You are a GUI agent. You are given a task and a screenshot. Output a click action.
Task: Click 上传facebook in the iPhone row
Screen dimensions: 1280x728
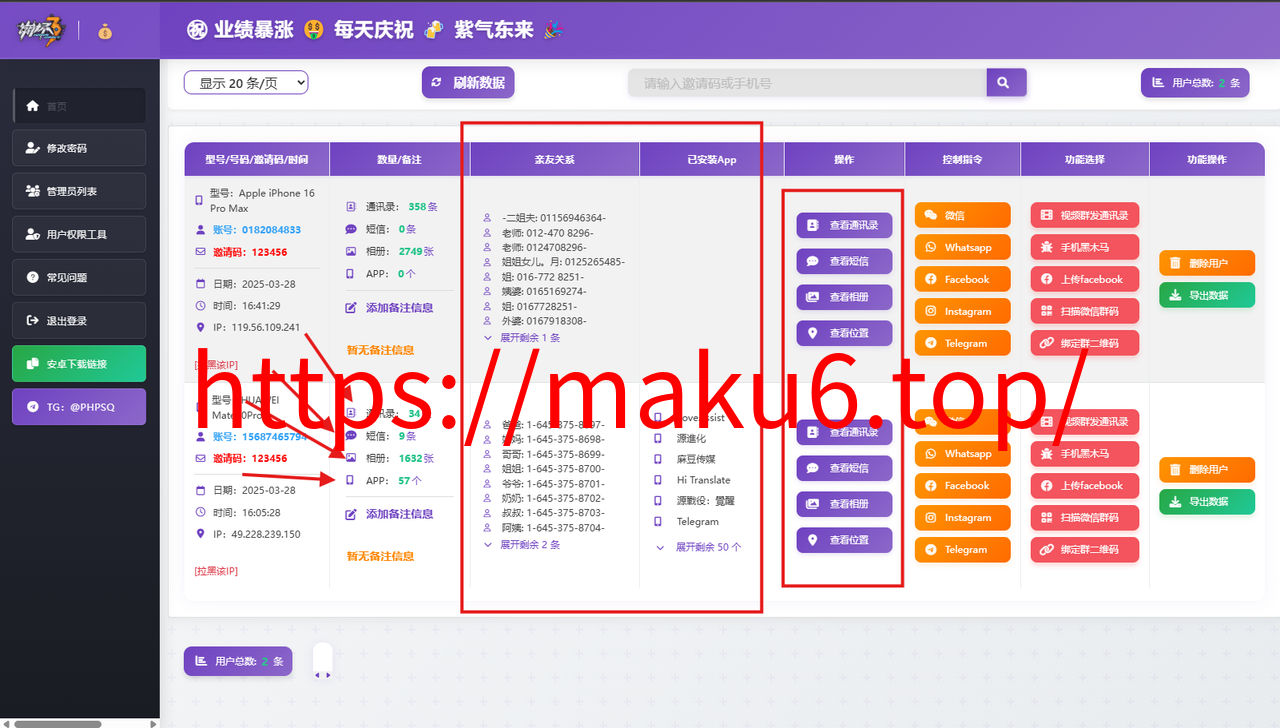pyautogui.click(x=1085, y=279)
